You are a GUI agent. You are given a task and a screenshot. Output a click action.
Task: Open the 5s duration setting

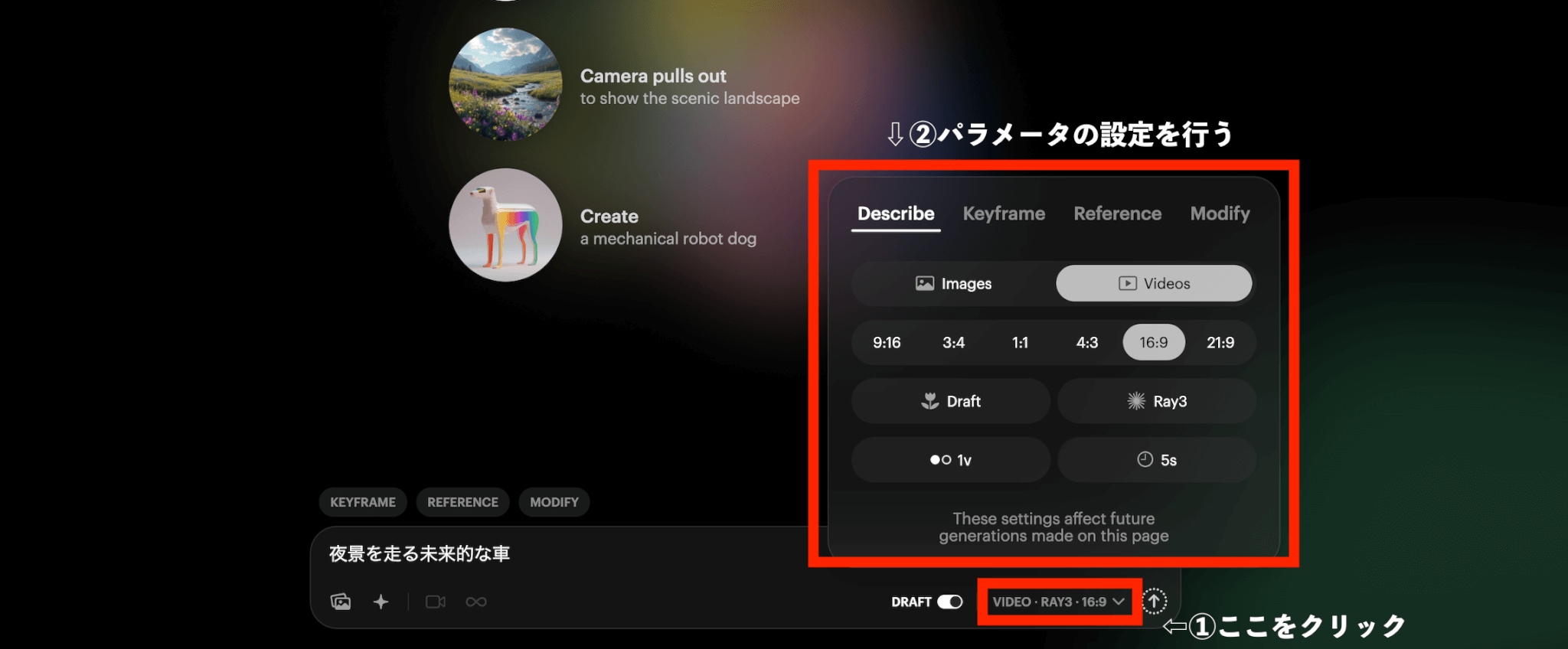pyautogui.click(x=1156, y=460)
